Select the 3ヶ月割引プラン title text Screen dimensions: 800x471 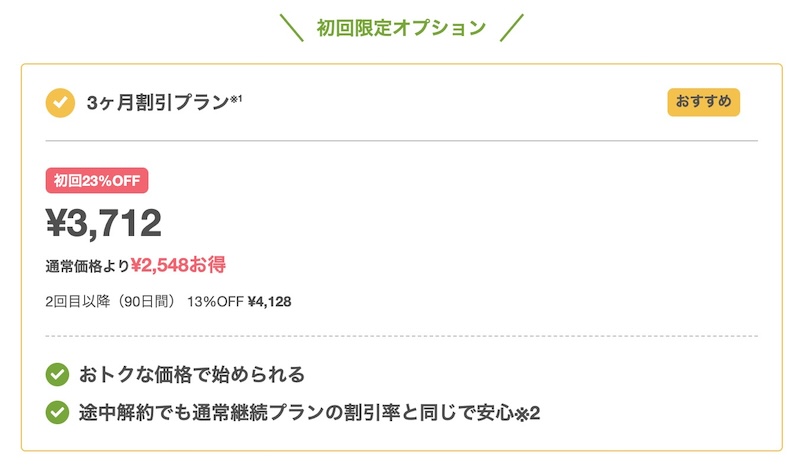point(158,103)
